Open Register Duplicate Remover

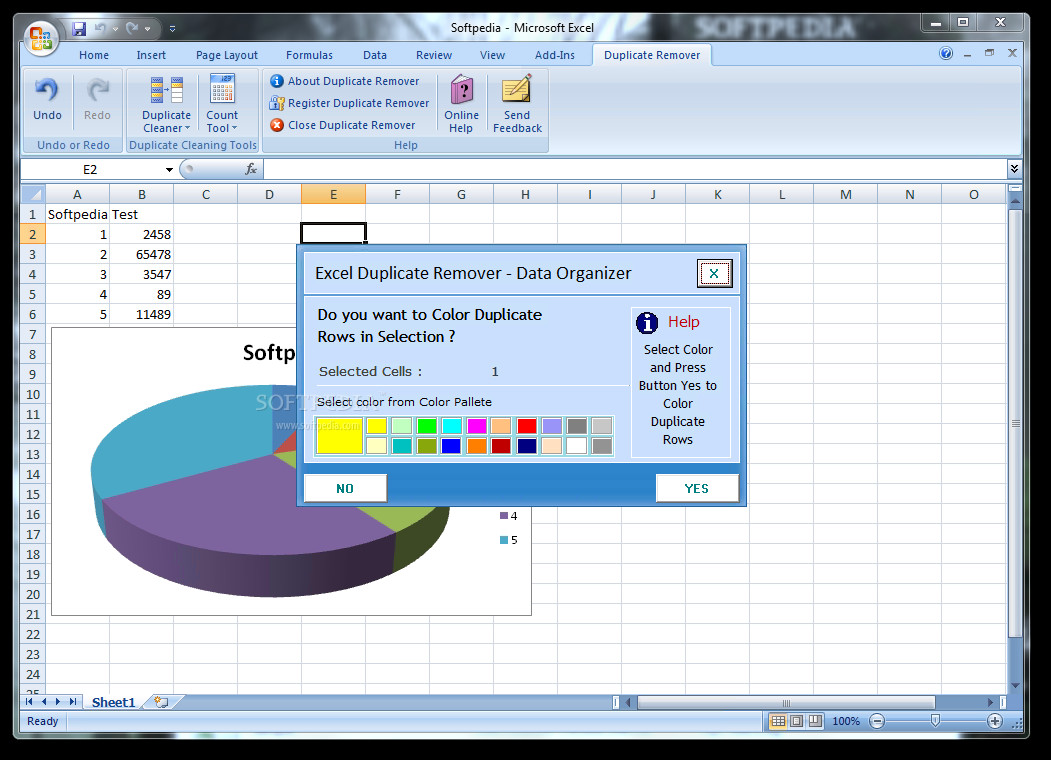pyautogui.click(x=349, y=103)
